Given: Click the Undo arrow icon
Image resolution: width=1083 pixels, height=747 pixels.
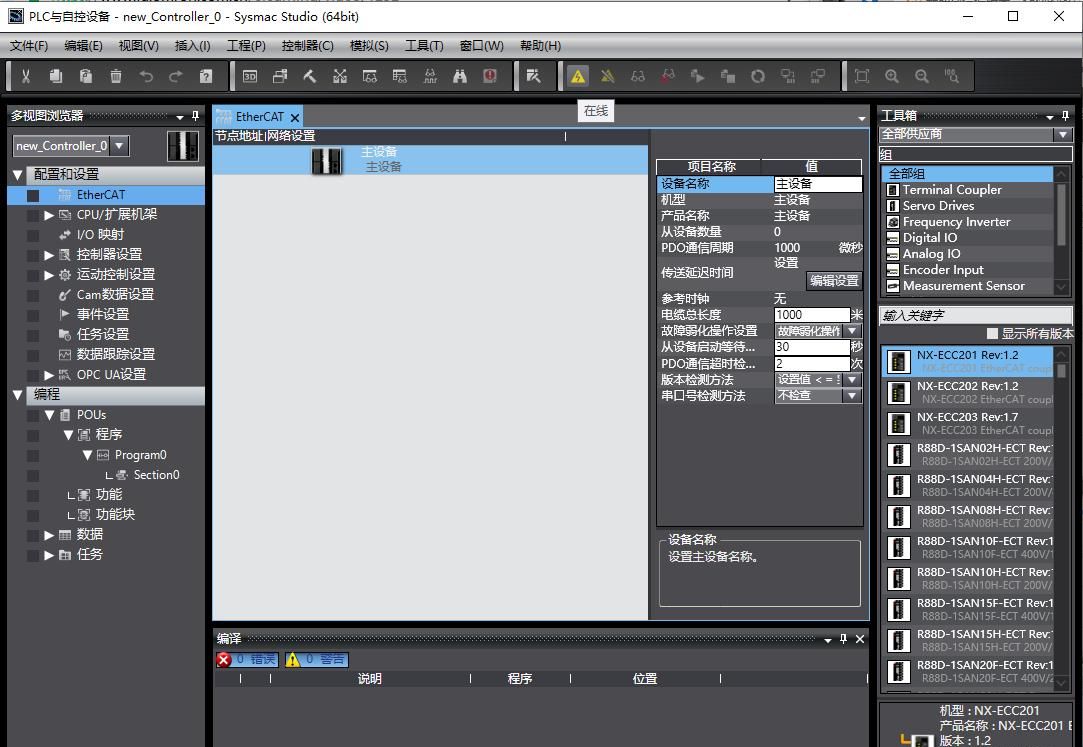Looking at the screenshot, I should pyautogui.click(x=146, y=76).
